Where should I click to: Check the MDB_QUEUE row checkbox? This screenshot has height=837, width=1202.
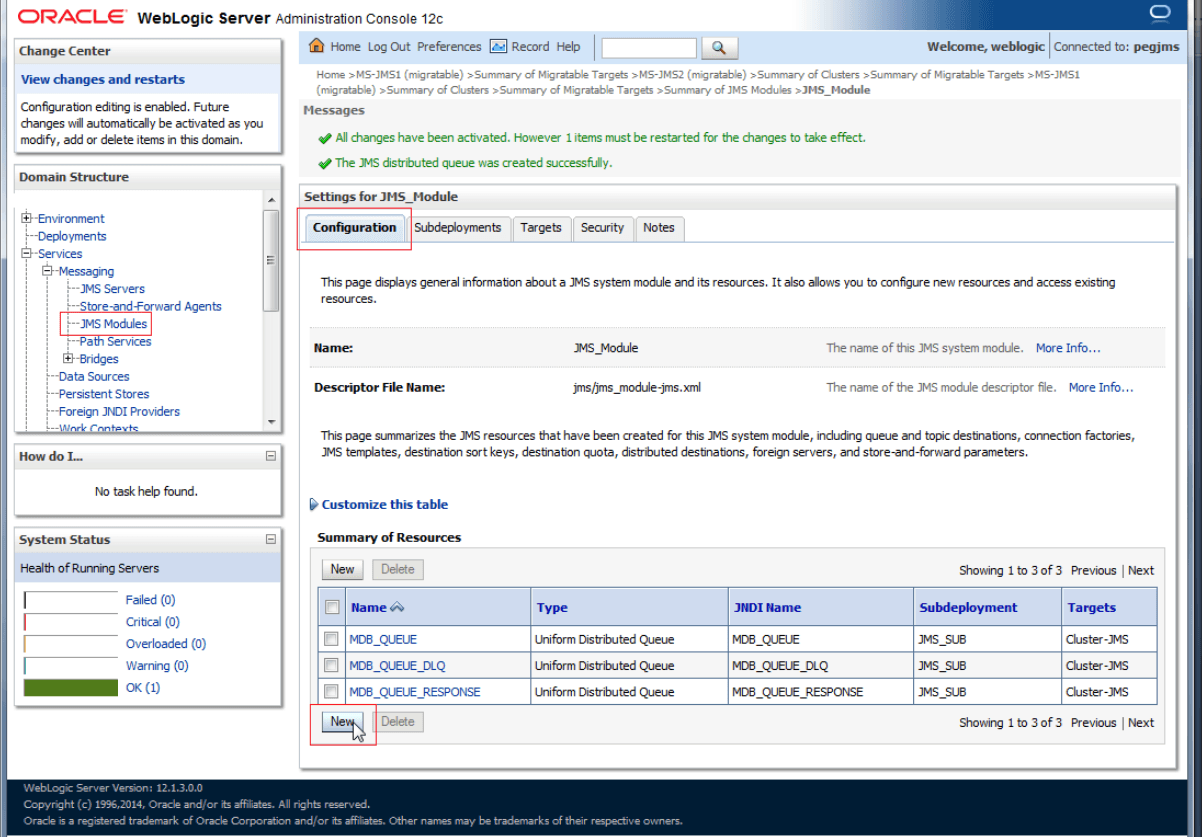coord(333,639)
